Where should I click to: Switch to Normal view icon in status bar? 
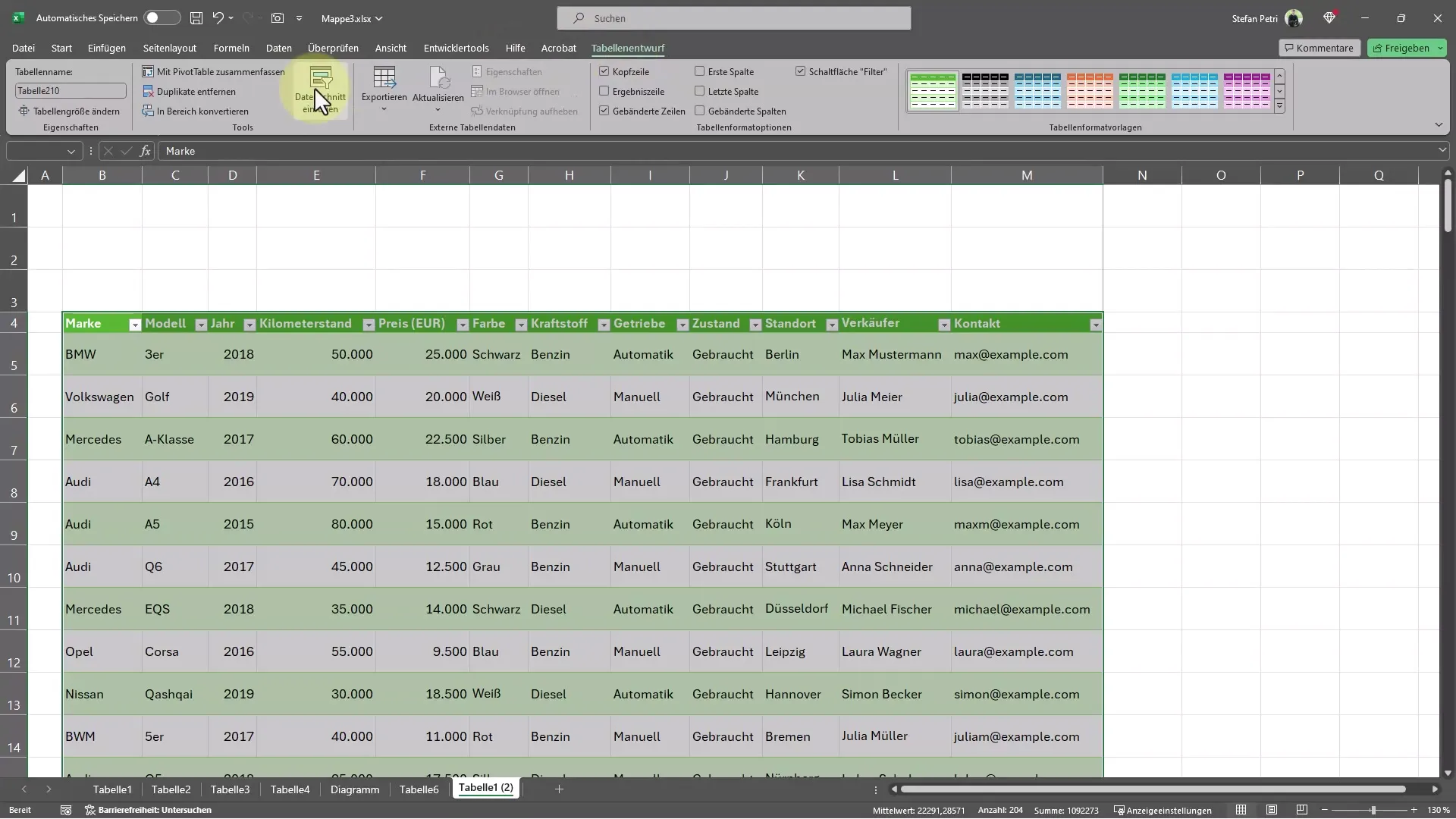(x=1241, y=810)
